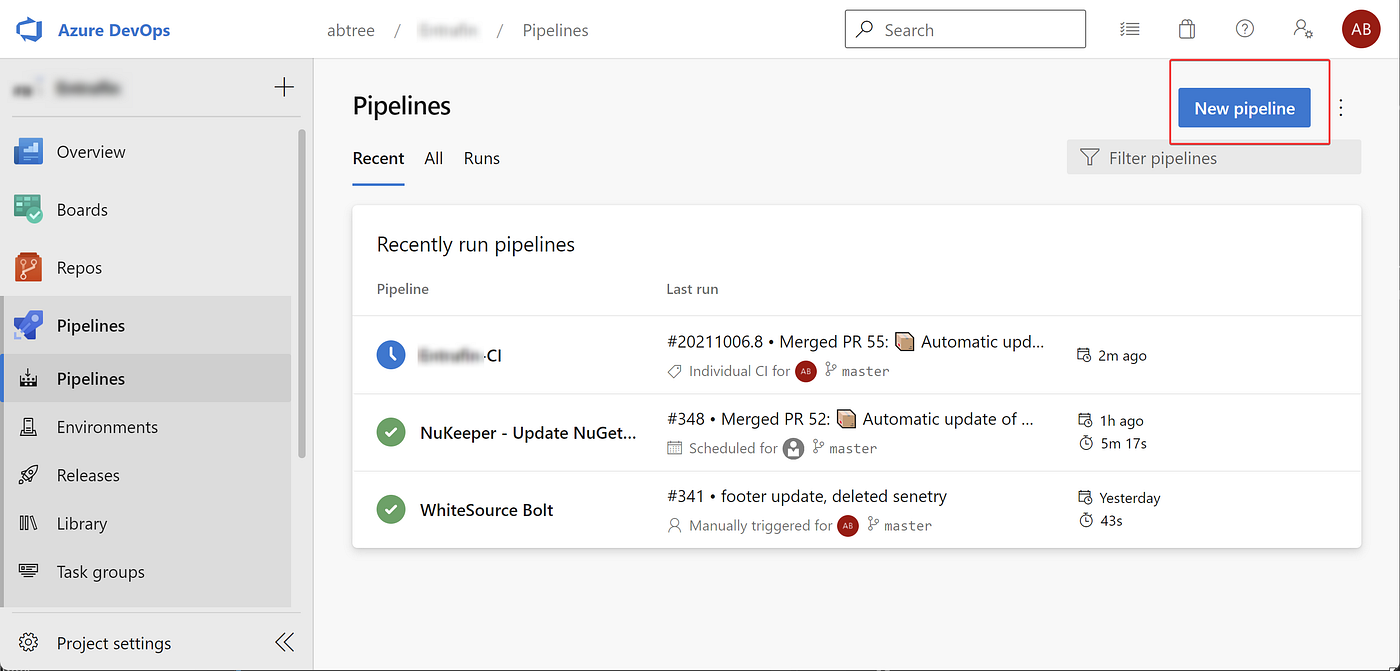Click the Project settings gear icon

[x=28, y=643]
